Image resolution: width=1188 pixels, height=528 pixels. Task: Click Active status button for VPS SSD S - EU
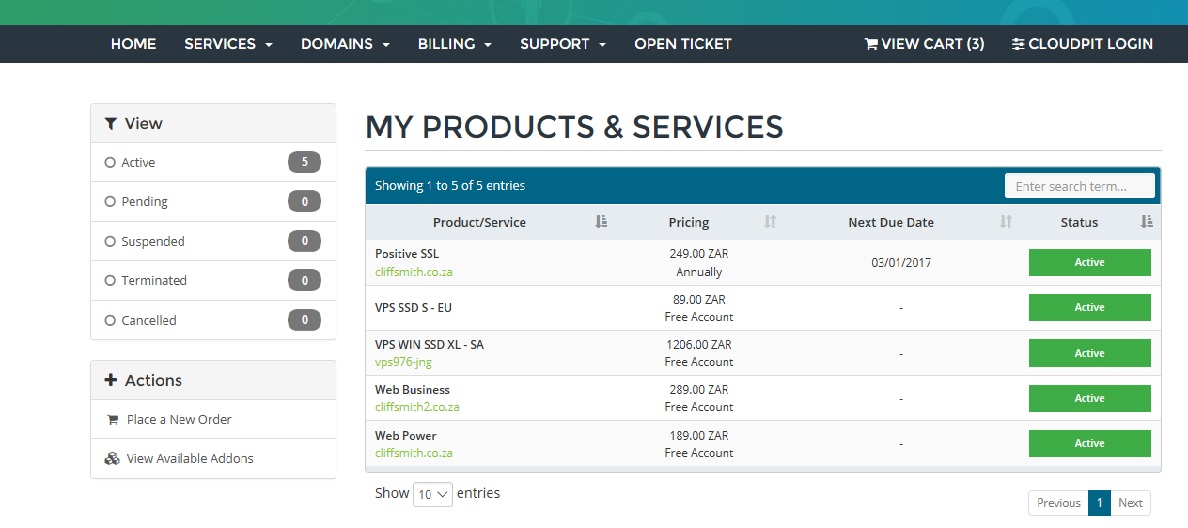tap(1090, 308)
